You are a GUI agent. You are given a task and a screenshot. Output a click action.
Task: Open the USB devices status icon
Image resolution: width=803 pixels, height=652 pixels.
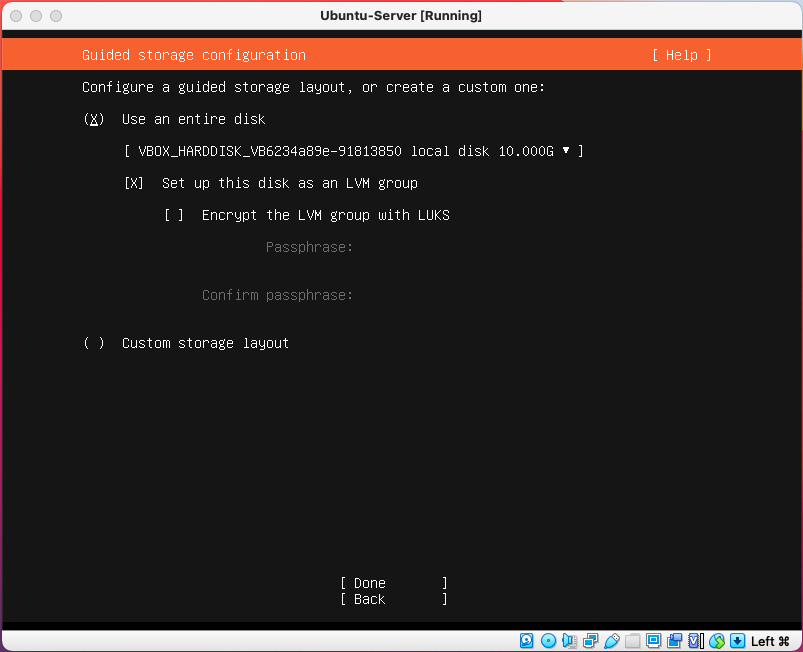tap(611, 641)
